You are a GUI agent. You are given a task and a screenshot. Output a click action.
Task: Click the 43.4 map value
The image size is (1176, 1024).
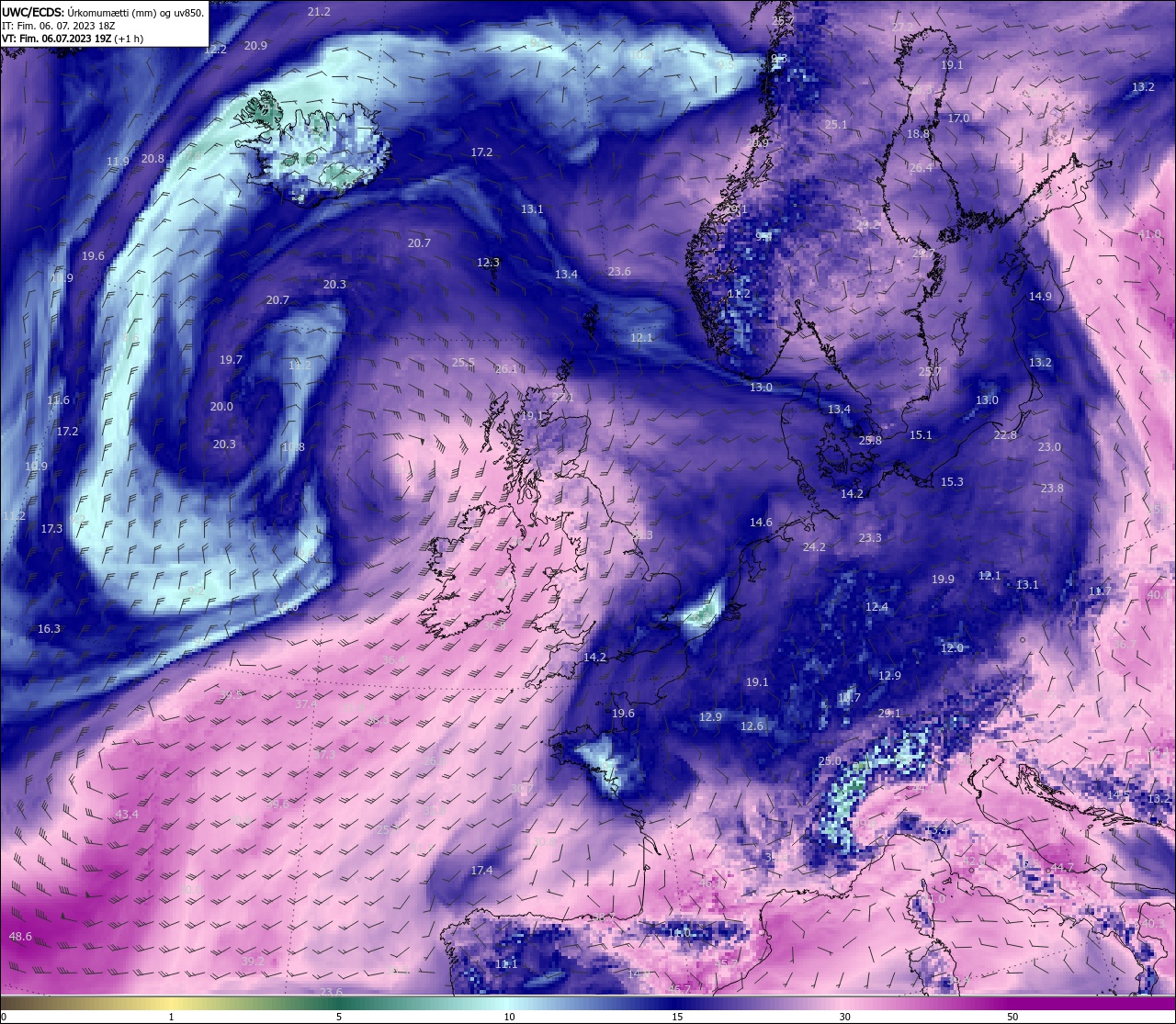coord(127,815)
